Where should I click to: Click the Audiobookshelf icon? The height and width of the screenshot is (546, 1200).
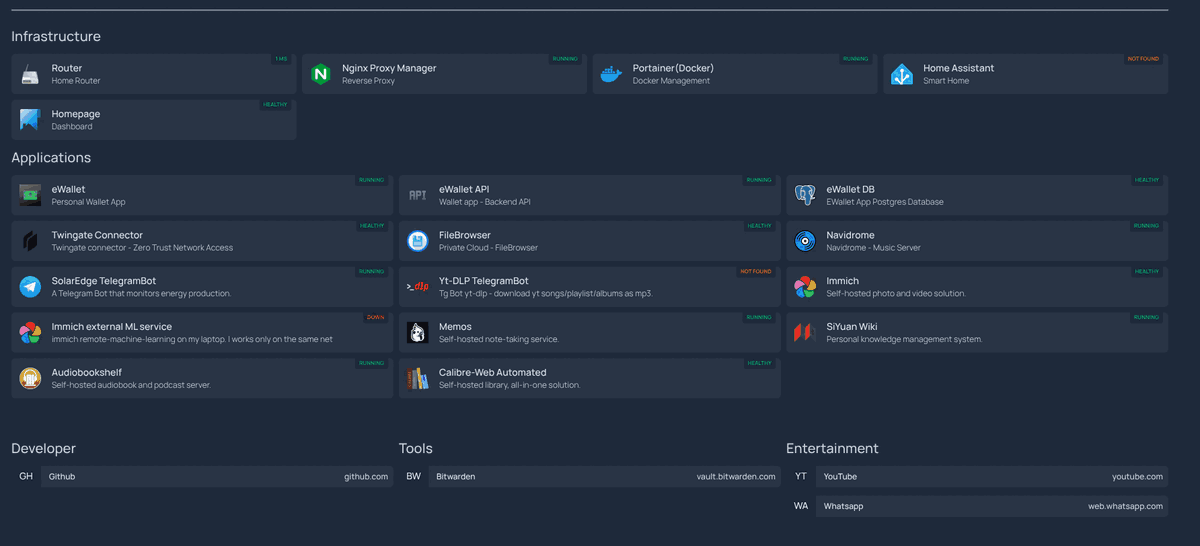[30, 378]
